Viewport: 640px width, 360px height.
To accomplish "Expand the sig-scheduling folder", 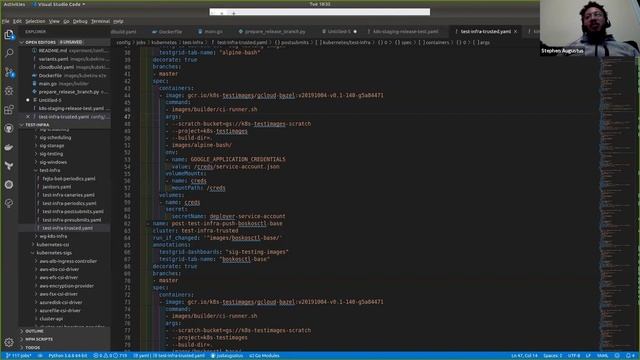I will click(55, 138).
